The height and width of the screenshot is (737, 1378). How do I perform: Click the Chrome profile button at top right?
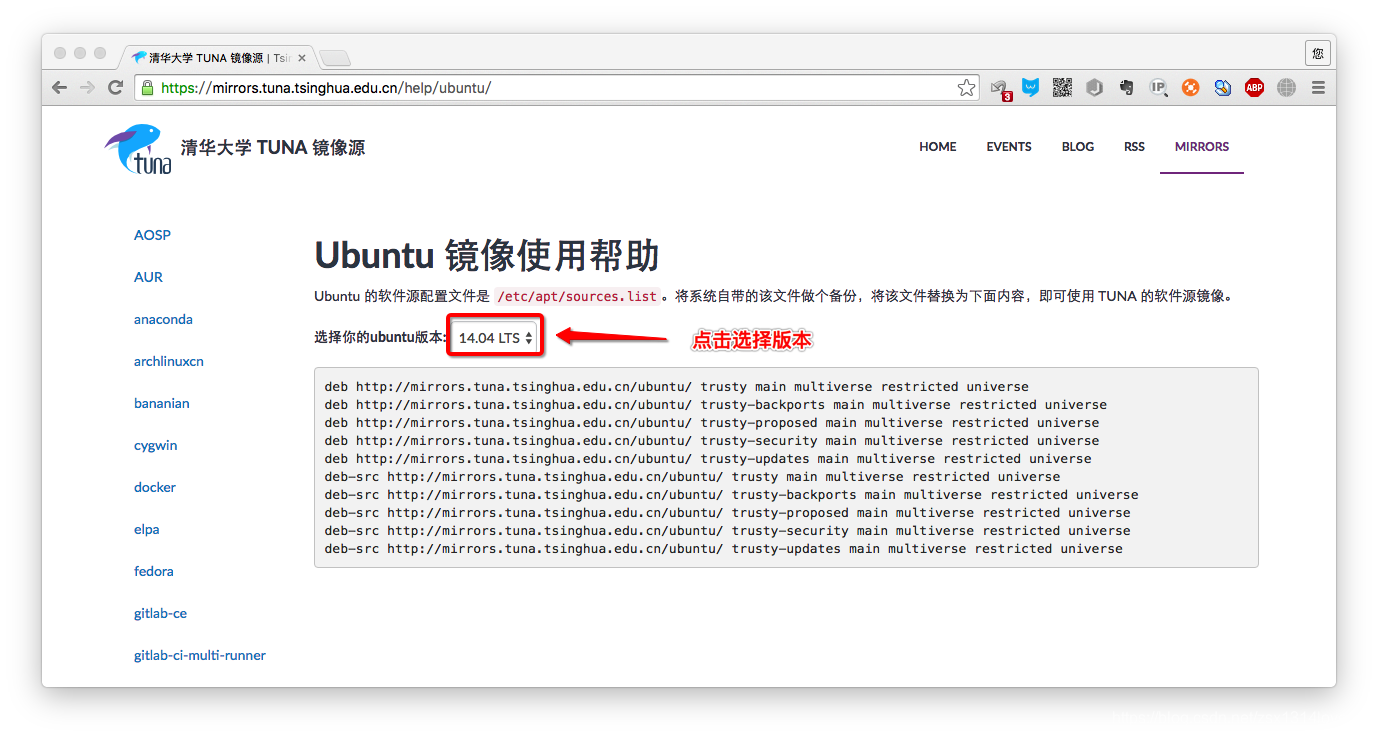tap(1318, 53)
